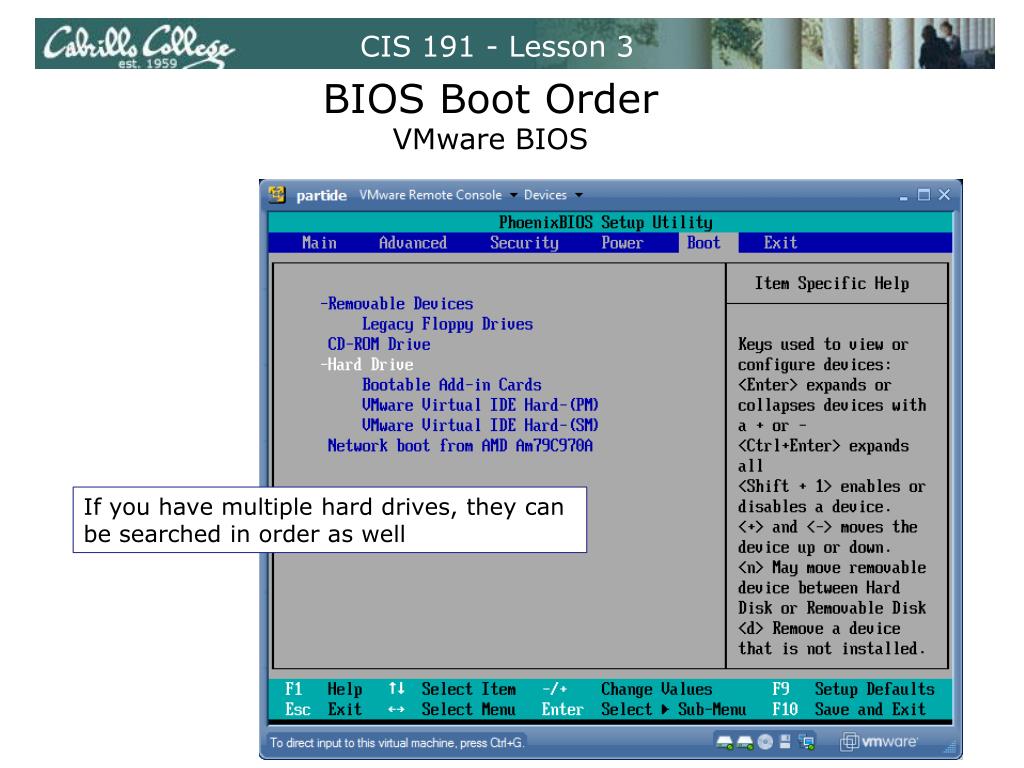This screenshot has height=768, width=1024.
Task: Click the Select Menu key hint
Action: pyautogui.click(x=452, y=709)
